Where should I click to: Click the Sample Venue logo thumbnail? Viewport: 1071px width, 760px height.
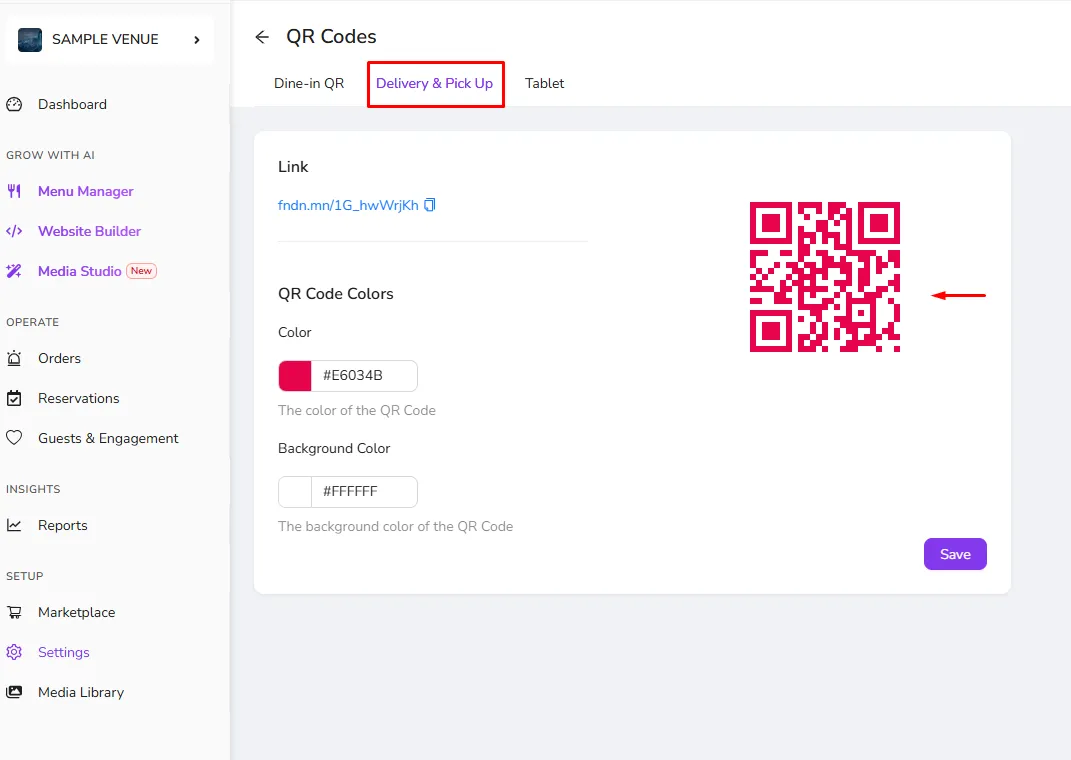pos(30,40)
